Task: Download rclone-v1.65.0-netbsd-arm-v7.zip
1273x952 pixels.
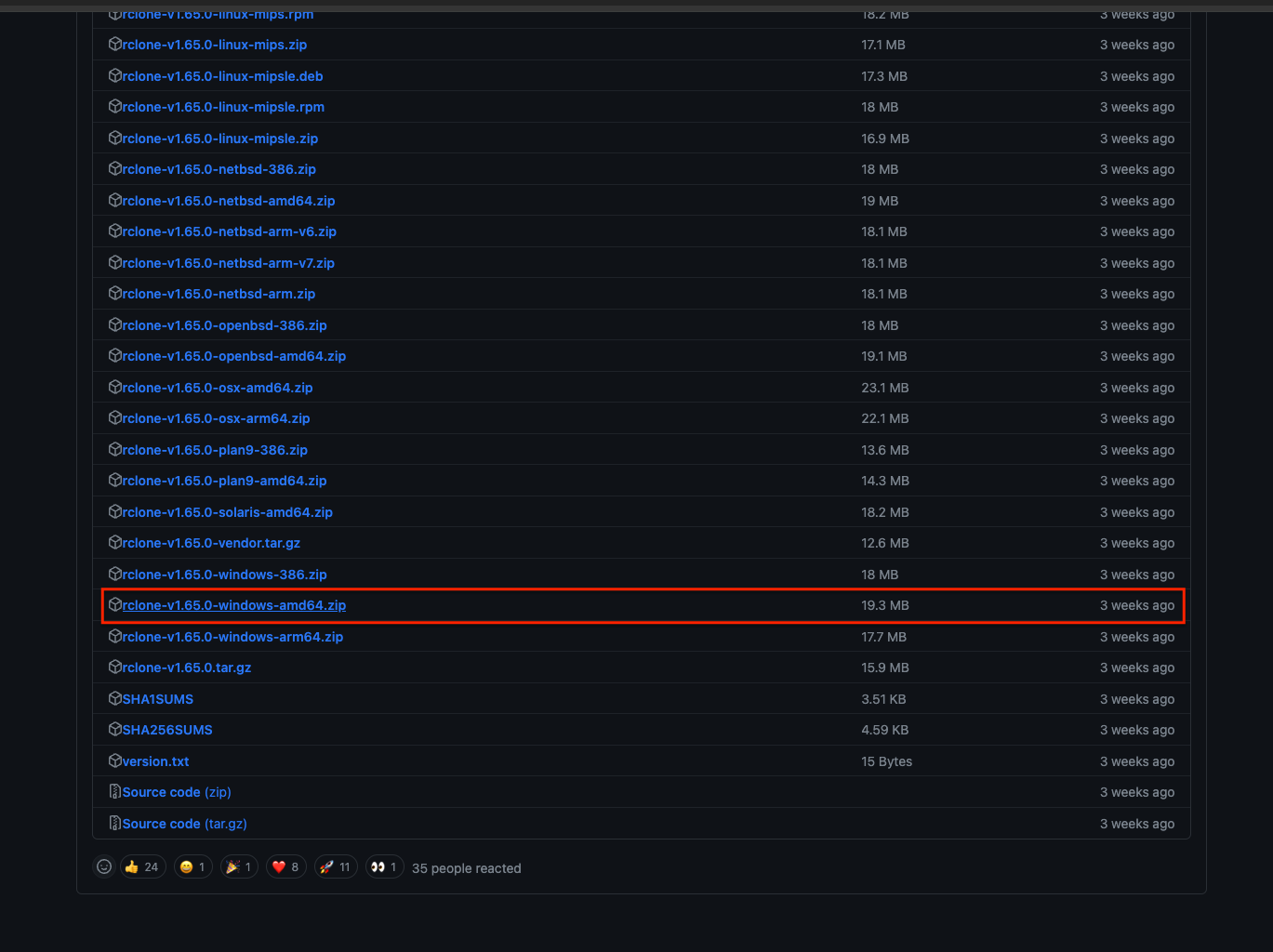Action: [x=228, y=263]
